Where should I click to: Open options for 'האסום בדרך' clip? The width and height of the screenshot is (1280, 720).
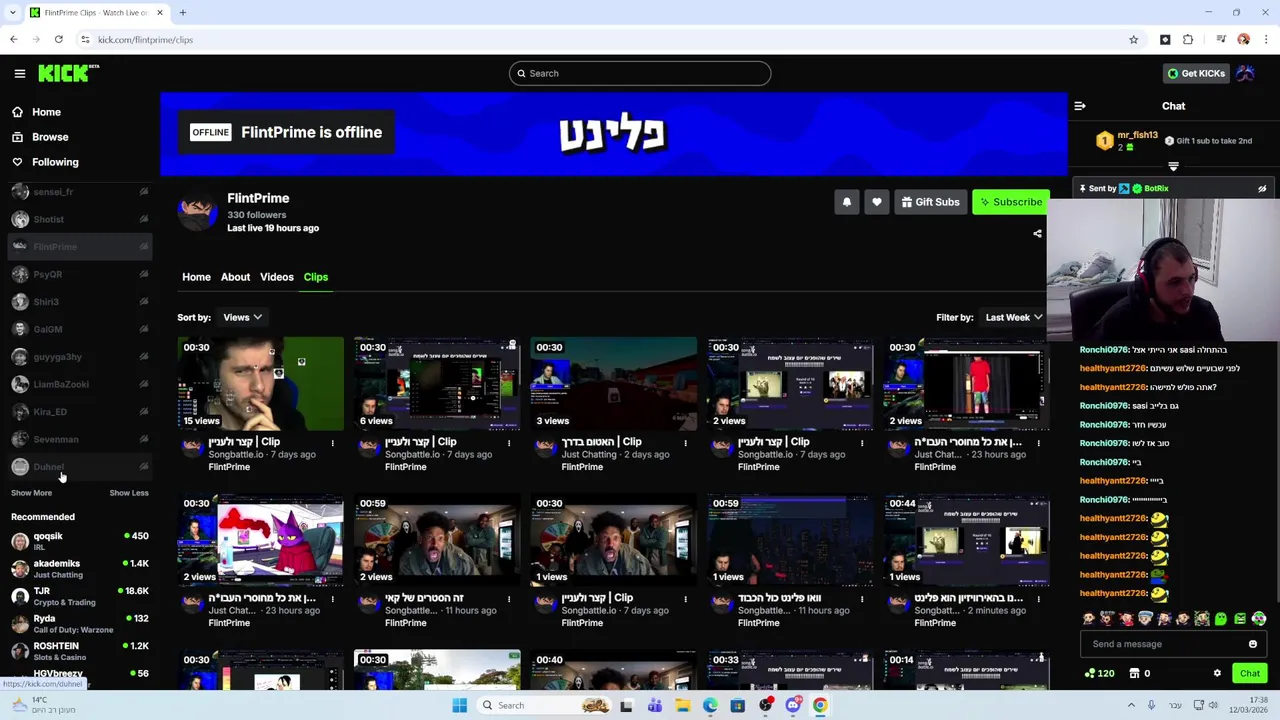pyautogui.click(x=686, y=442)
